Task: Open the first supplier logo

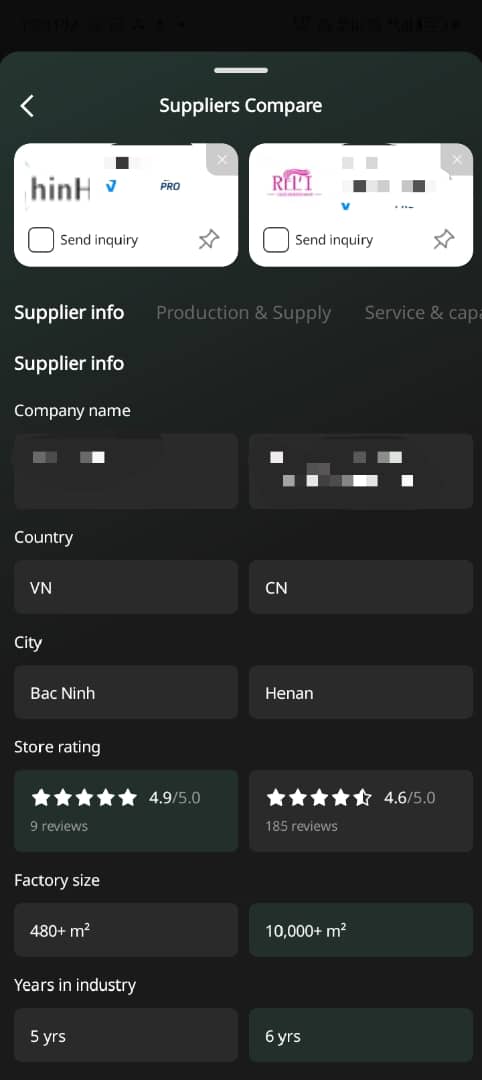Action: coord(60,187)
